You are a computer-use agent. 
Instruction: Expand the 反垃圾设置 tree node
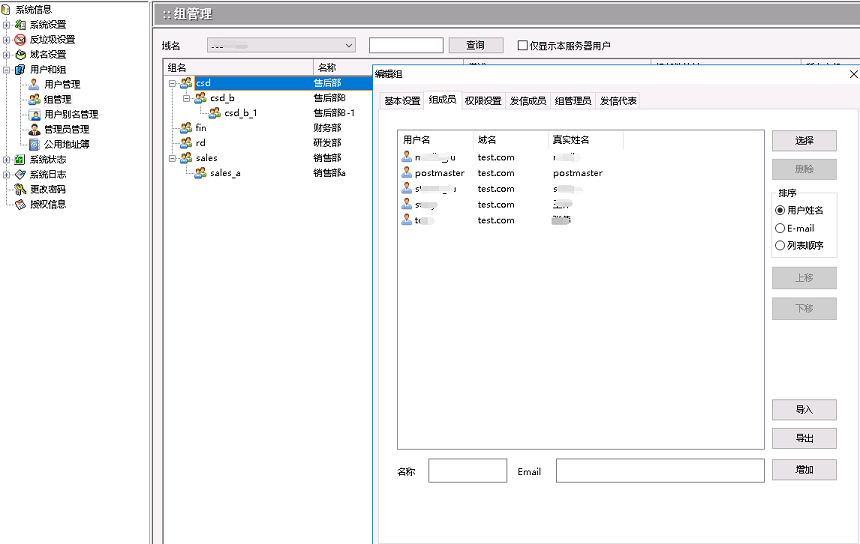(7, 39)
